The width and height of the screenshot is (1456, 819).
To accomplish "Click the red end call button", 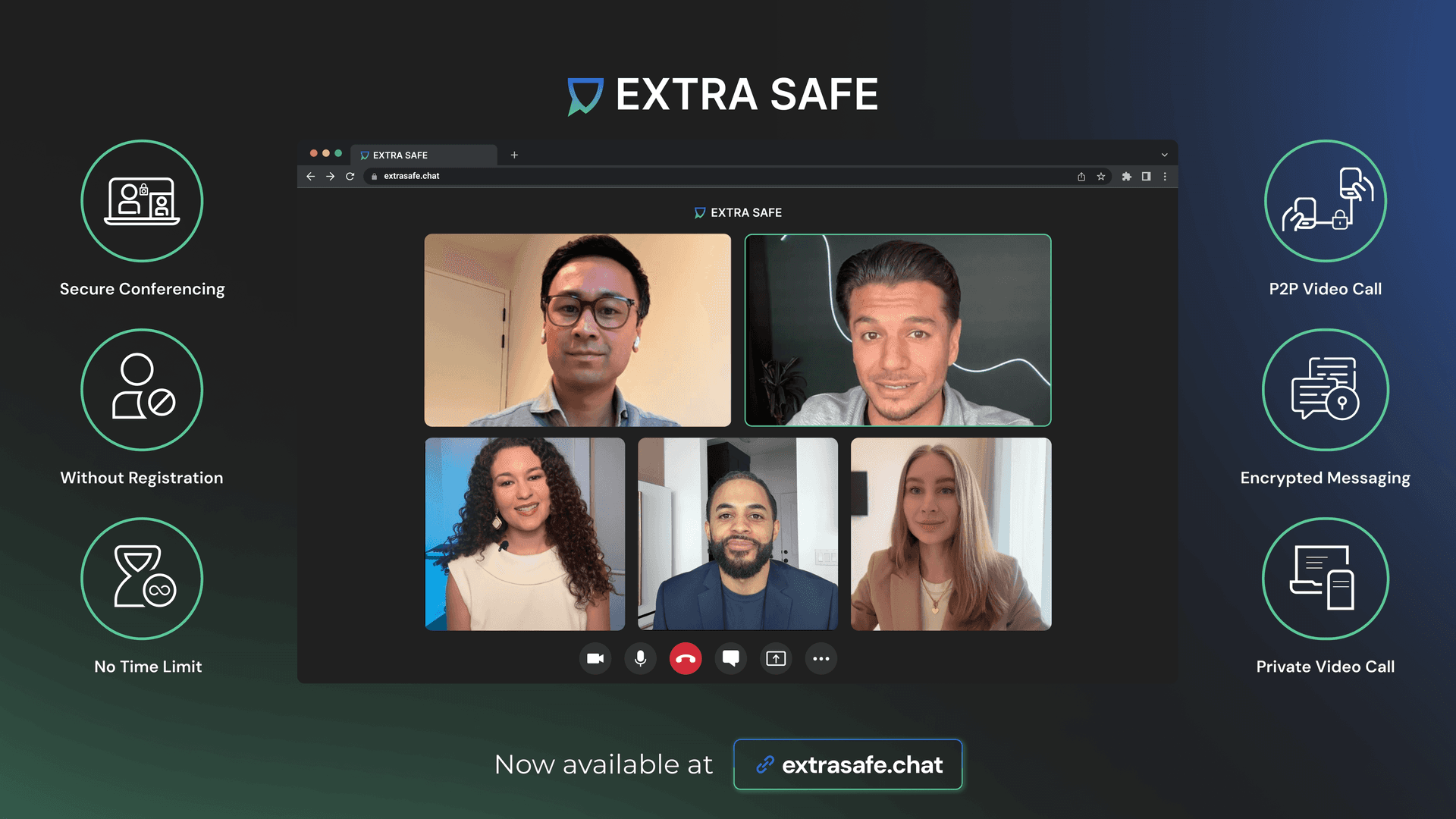I will (686, 658).
